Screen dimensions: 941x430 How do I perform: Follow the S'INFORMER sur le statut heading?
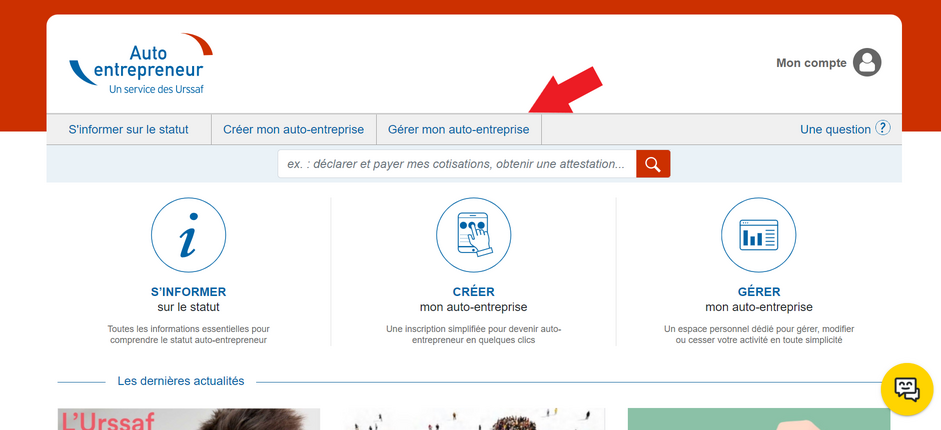point(188,299)
